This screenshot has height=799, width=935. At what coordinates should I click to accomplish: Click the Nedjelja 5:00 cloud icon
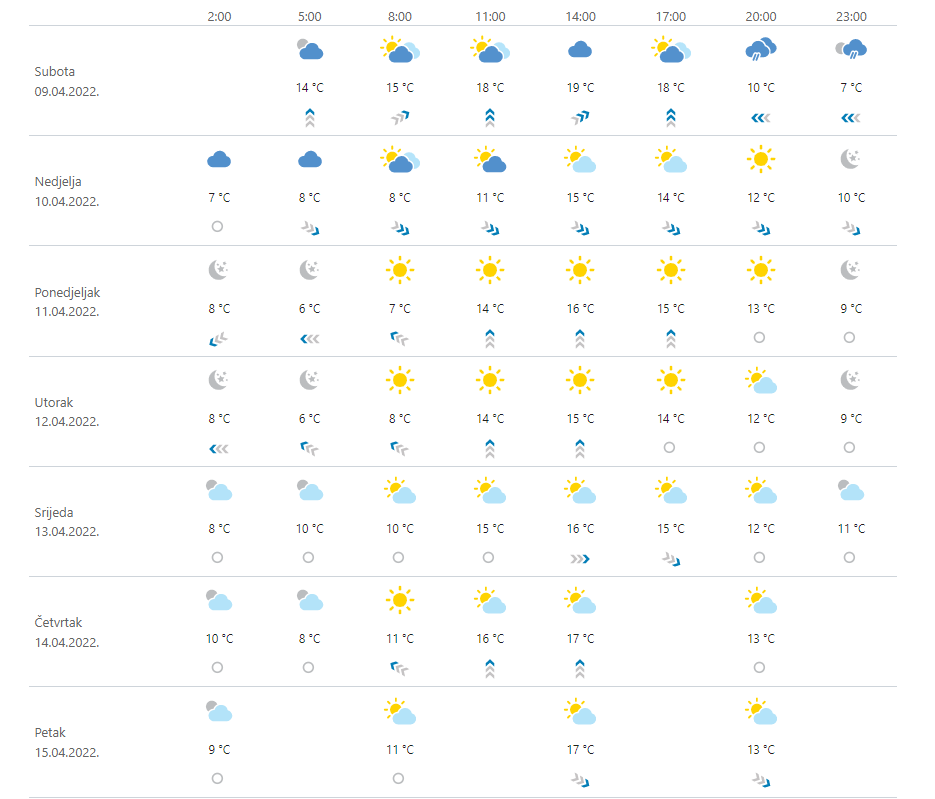[x=309, y=159]
